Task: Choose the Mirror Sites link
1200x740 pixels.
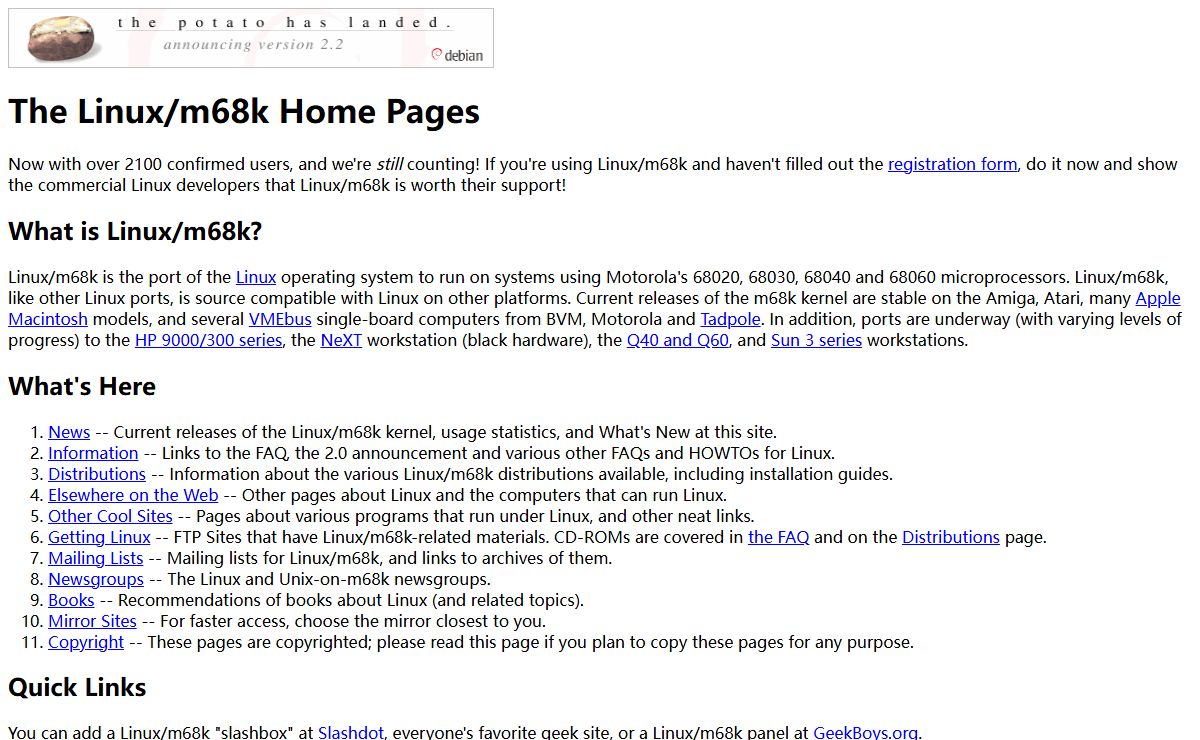Action: [x=92, y=621]
